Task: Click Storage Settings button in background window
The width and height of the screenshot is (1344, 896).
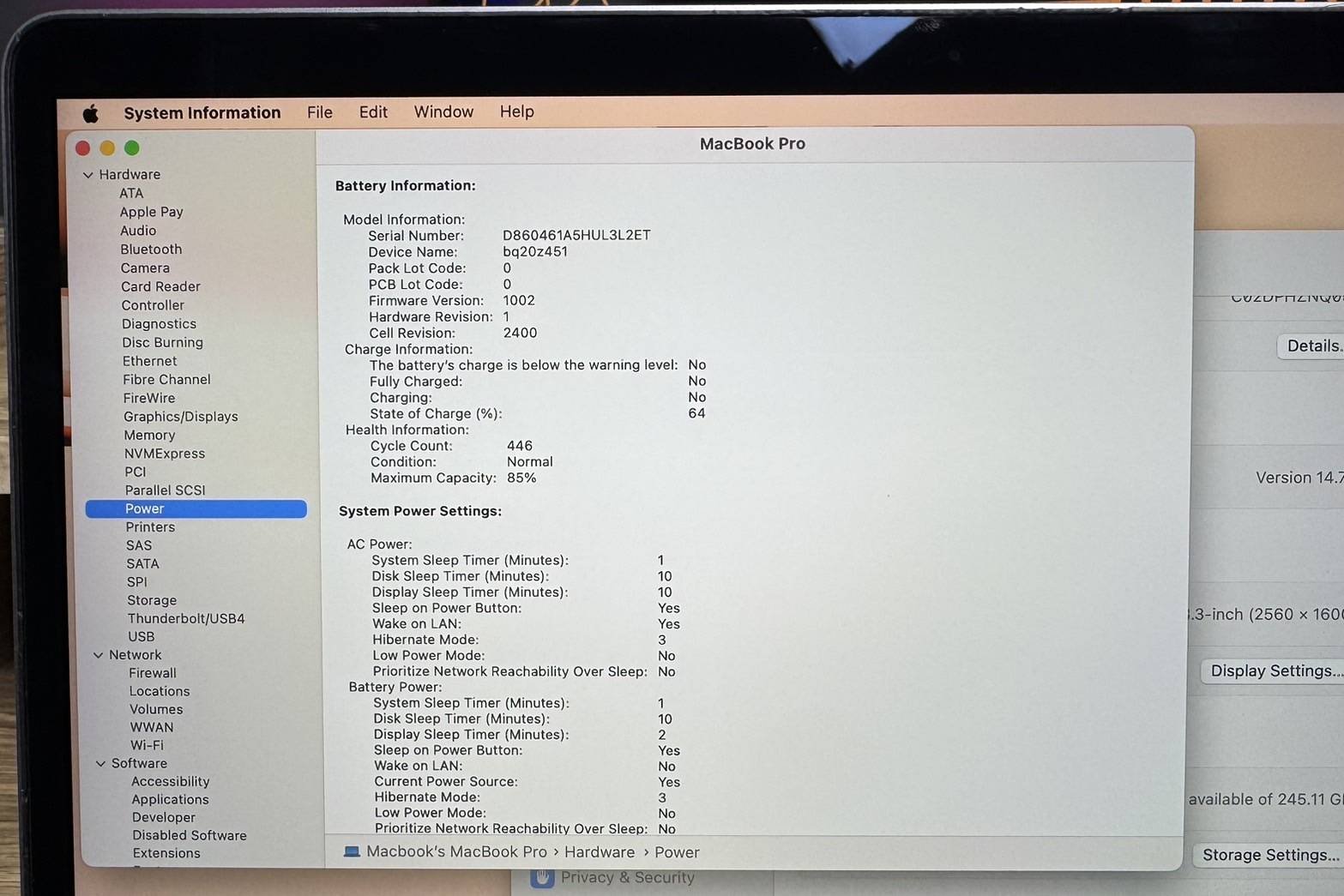Action: click(x=1269, y=855)
